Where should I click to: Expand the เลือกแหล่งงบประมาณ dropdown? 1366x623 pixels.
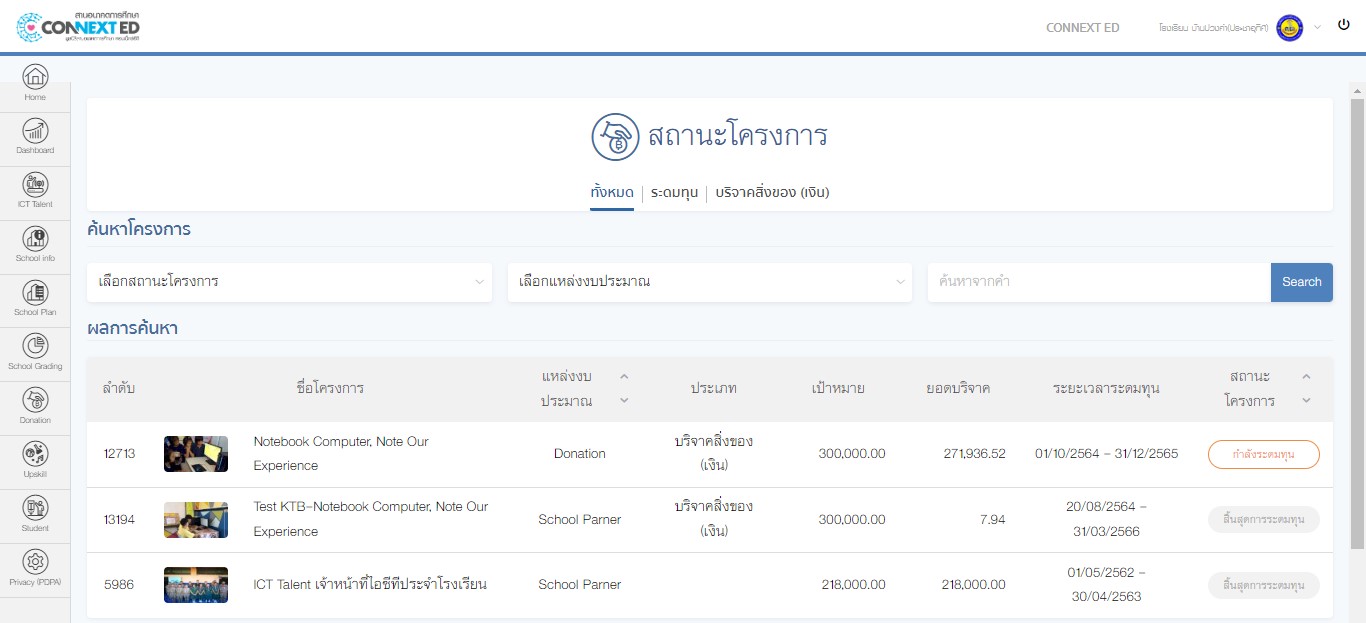tap(709, 282)
